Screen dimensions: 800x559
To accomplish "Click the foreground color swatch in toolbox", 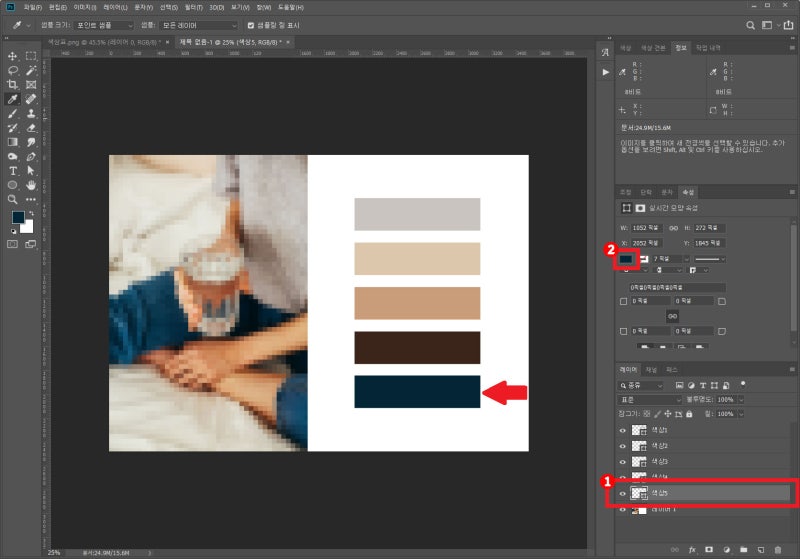I will coord(18,217).
